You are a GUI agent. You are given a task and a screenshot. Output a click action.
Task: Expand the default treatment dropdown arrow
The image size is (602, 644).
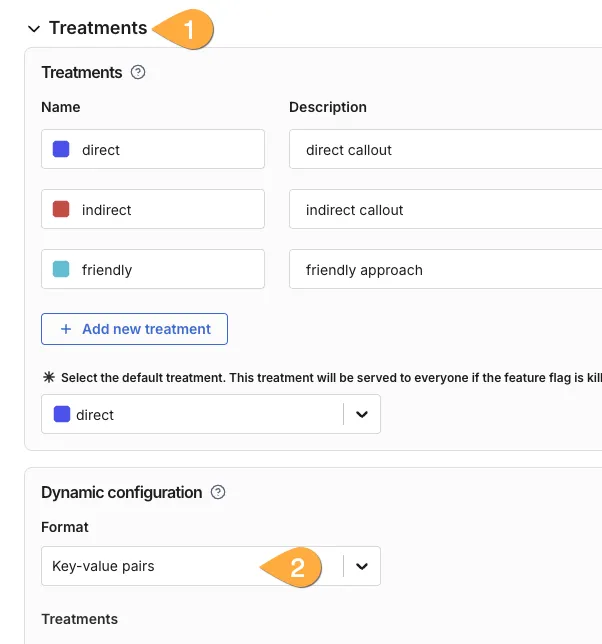pyautogui.click(x=362, y=414)
